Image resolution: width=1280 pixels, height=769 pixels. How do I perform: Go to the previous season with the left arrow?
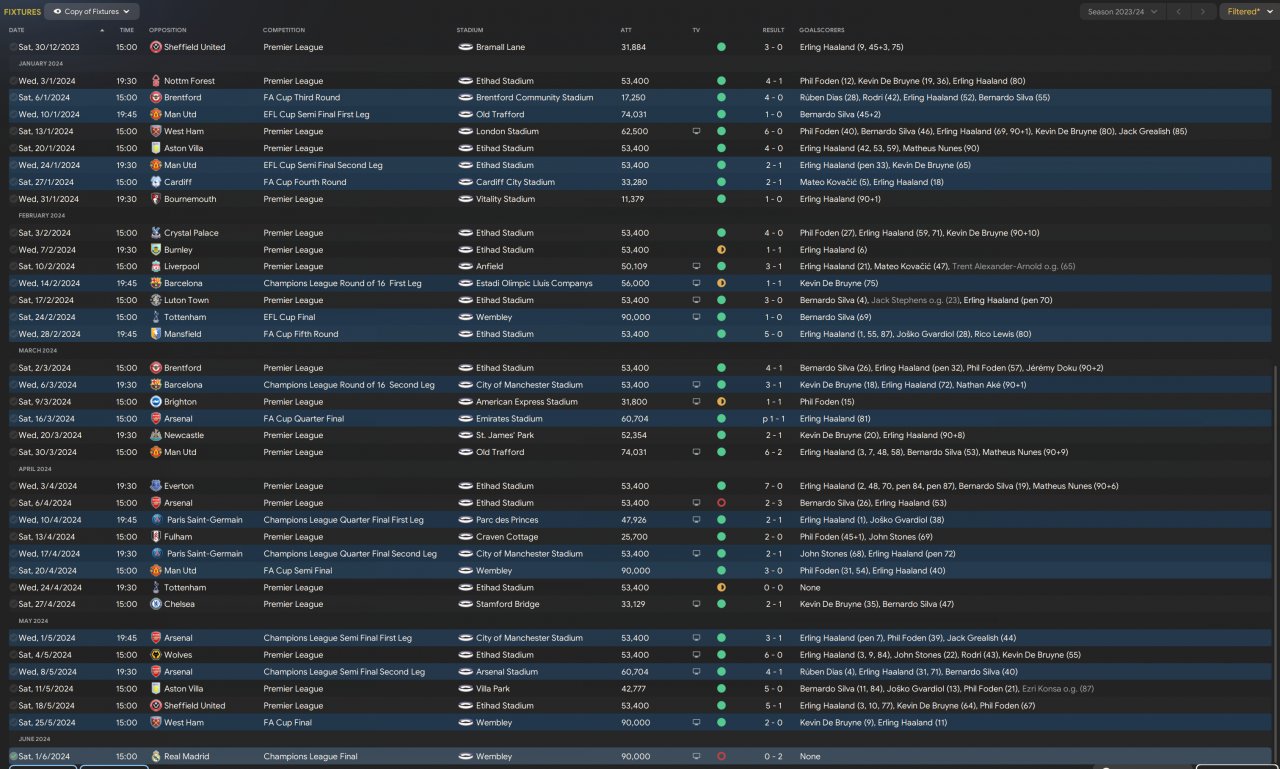click(x=1179, y=12)
